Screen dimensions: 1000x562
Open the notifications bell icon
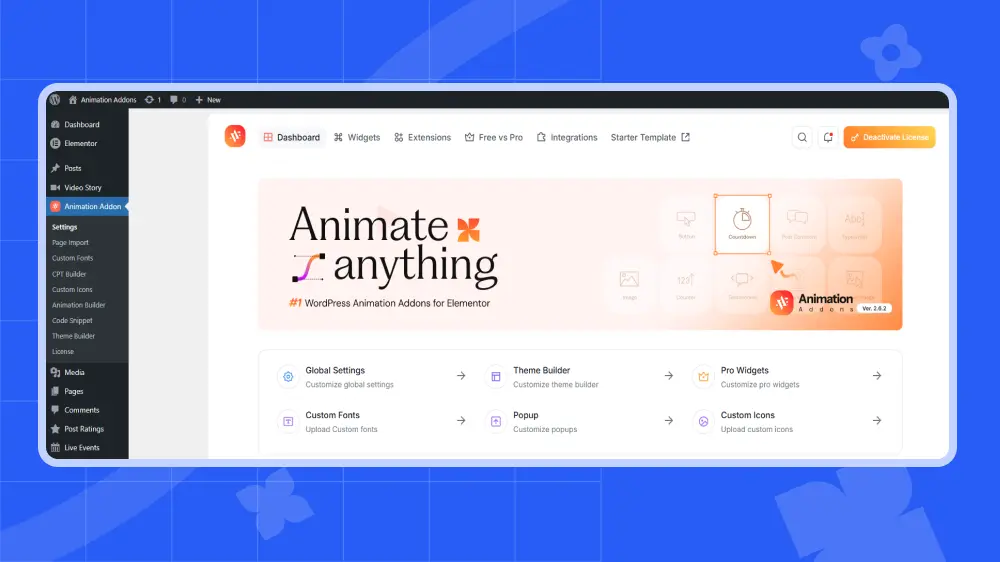click(828, 137)
